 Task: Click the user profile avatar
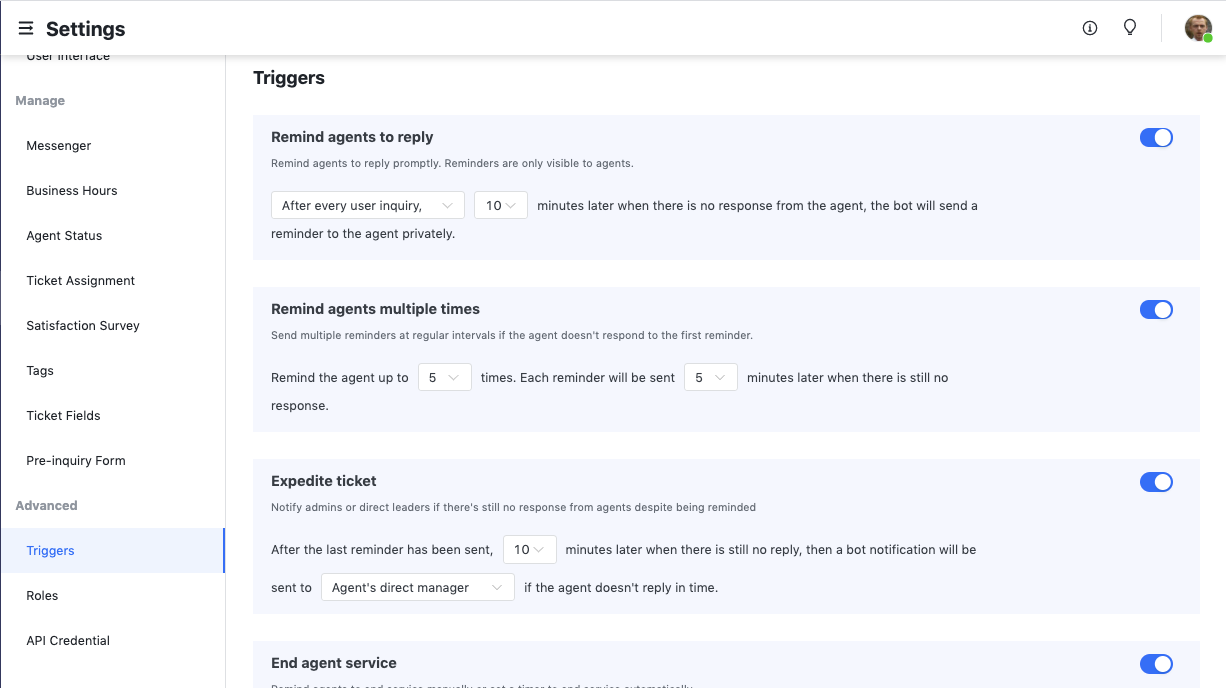click(1197, 27)
